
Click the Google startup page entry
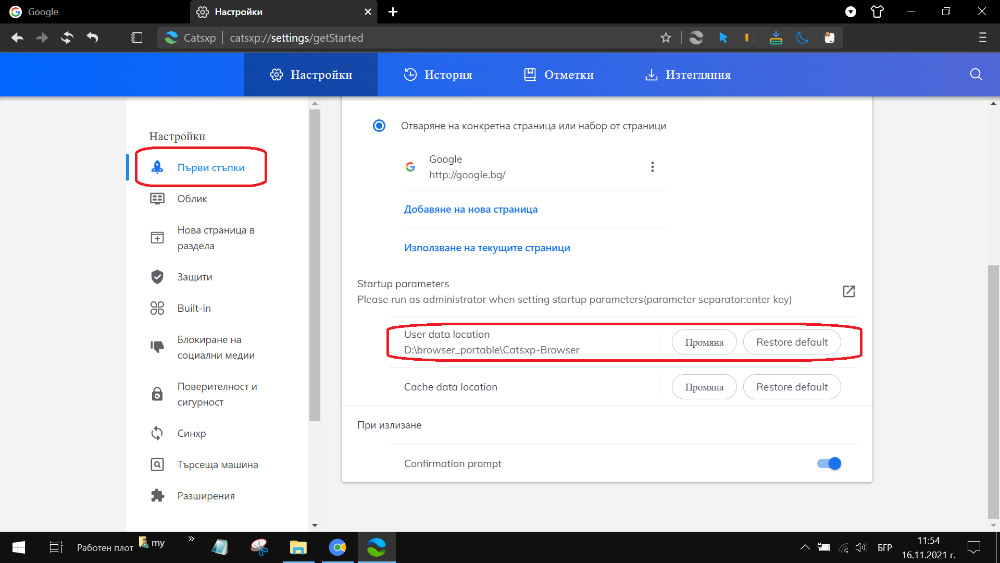534,166
